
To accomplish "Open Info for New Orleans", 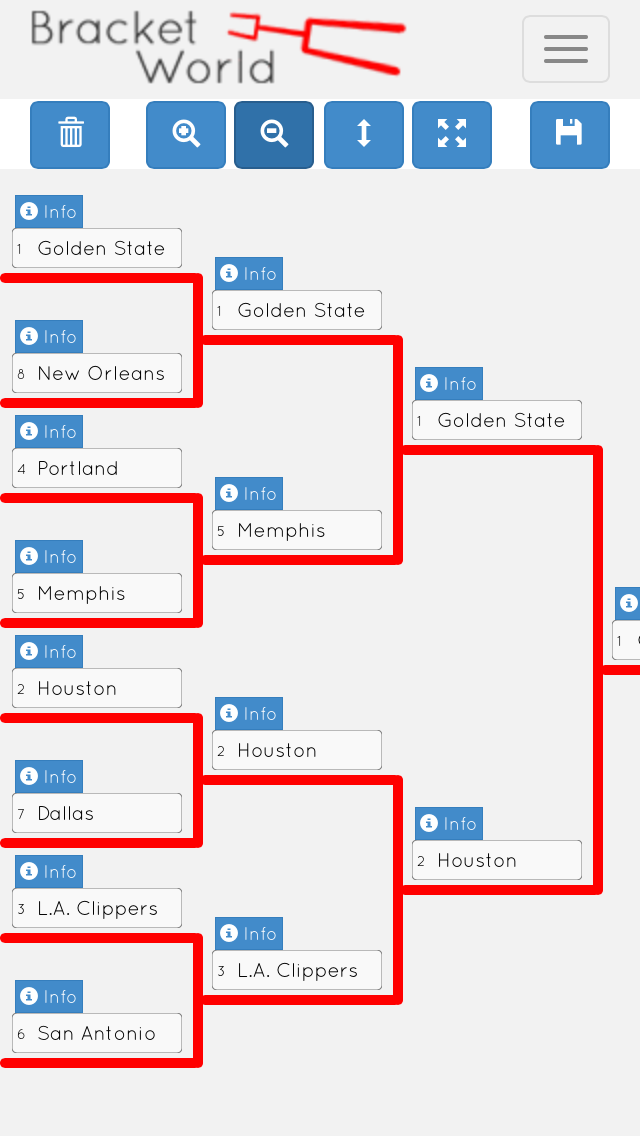I will (x=49, y=337).
